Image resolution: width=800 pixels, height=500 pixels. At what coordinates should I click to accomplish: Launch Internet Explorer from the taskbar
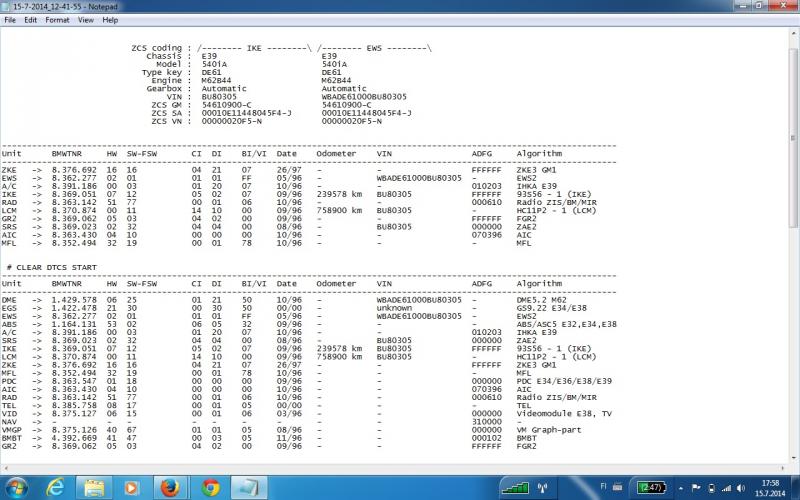[x=54, y=488]
